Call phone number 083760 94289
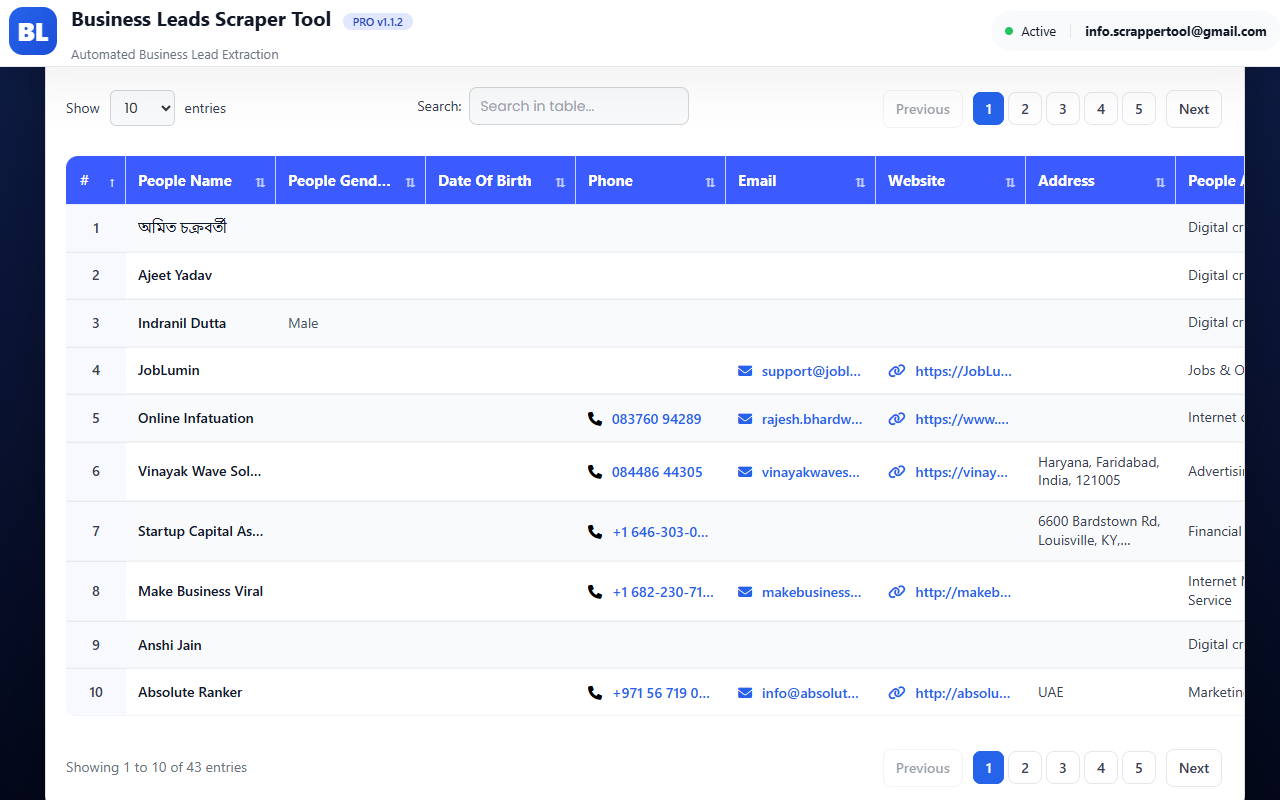 pyautogui.click(x=657, y=419)
